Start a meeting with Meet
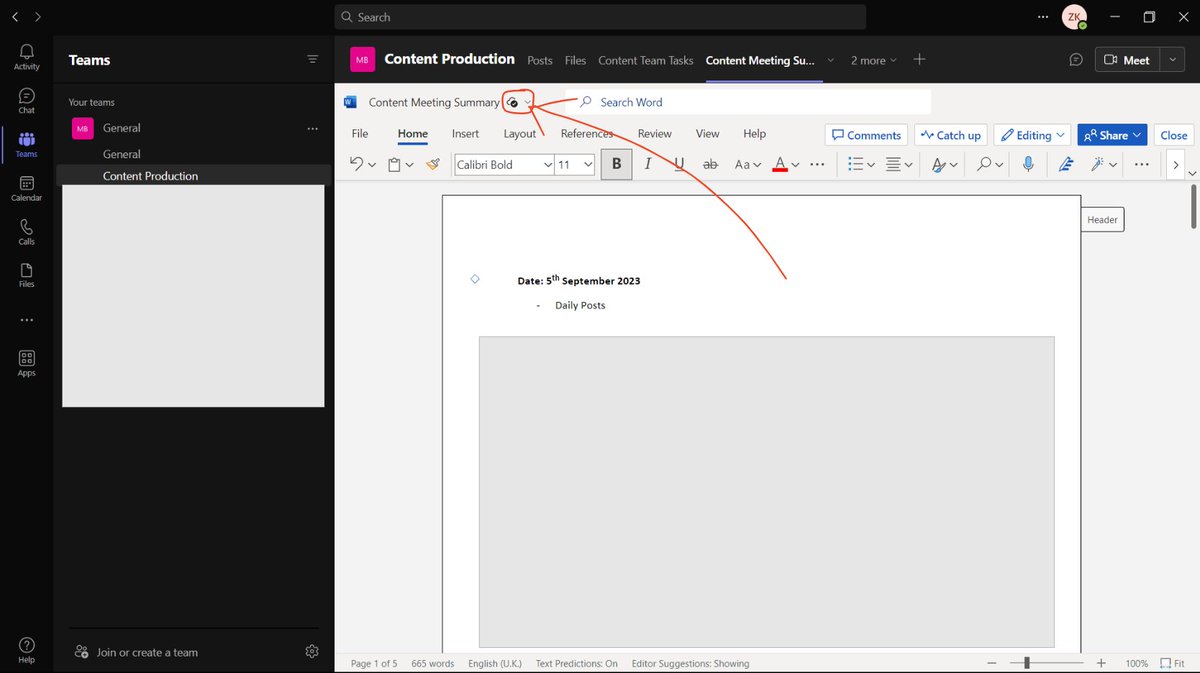 click(1128, 60)
